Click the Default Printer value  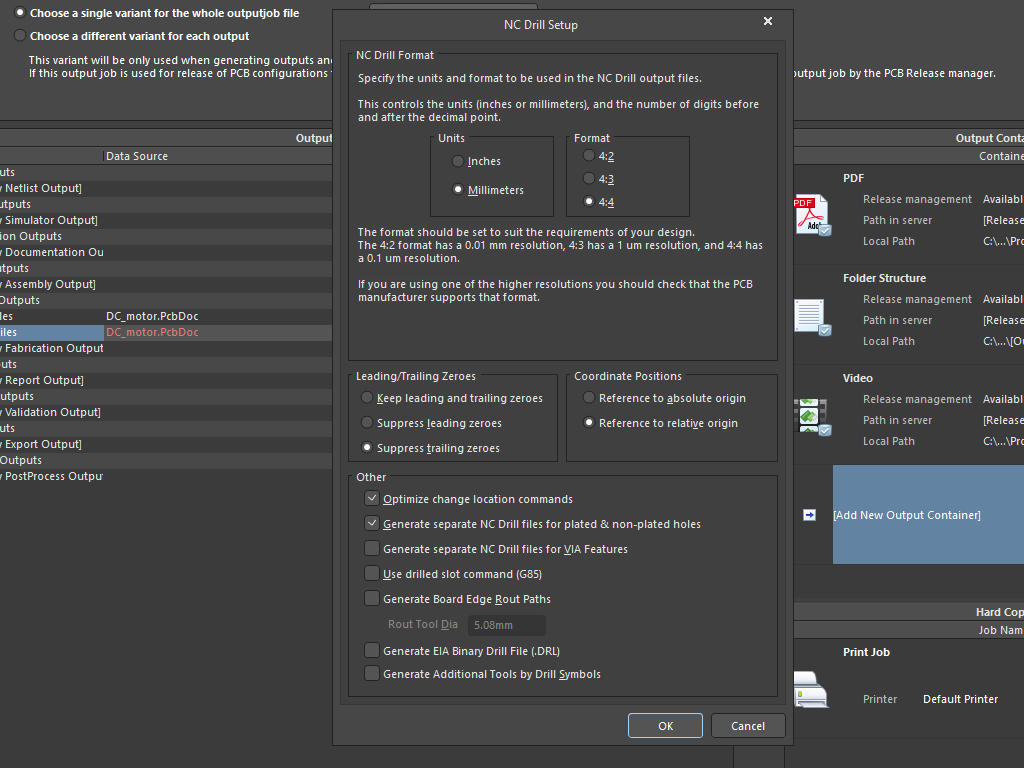[960, 699]
